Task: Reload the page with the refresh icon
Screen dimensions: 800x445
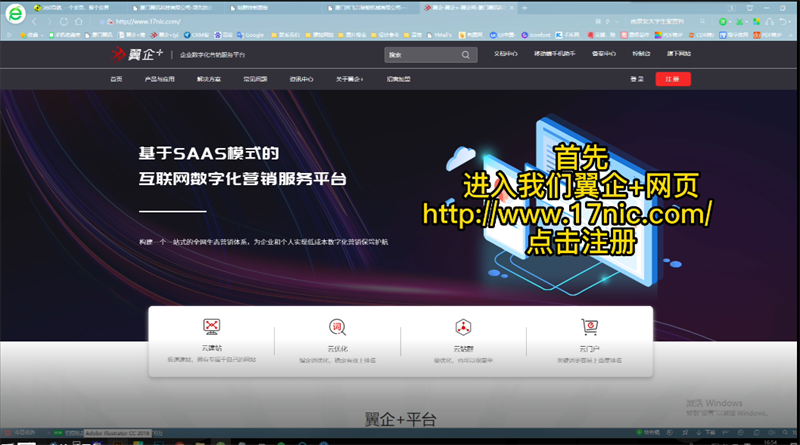Action: (x=64, y=21)
